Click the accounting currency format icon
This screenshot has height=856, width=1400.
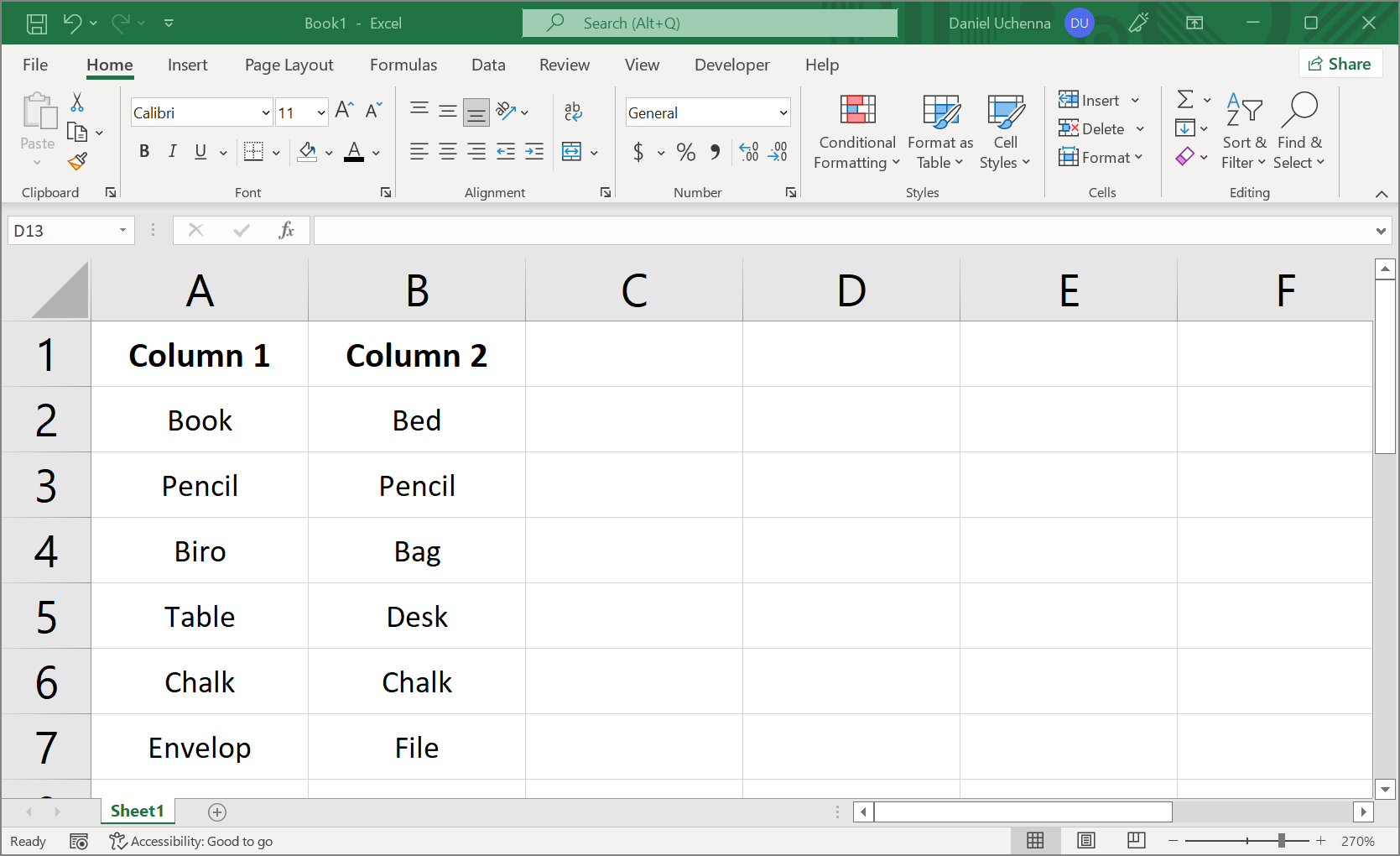(x=639, y=152)
